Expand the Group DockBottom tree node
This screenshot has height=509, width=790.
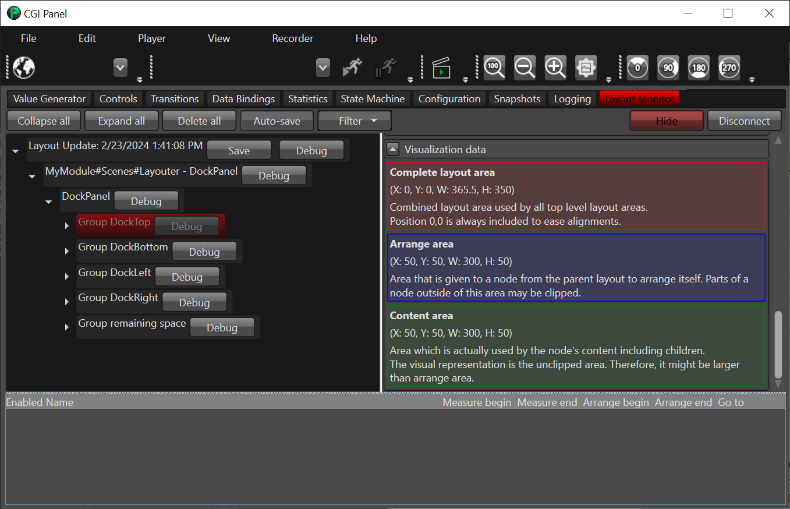(x=67, y=250)
